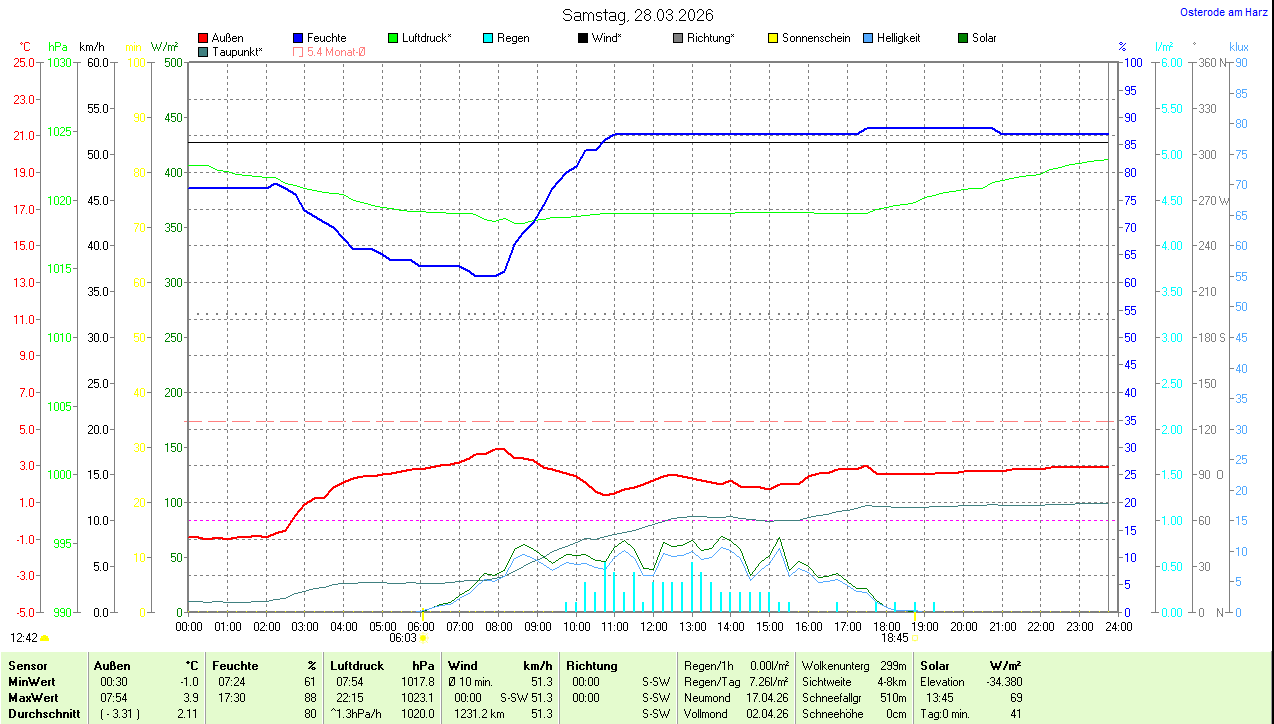The height and width of the screenshot is (724, 1274).
Task: Click the sun icon beside 12:42
Action: pos(45,637)
